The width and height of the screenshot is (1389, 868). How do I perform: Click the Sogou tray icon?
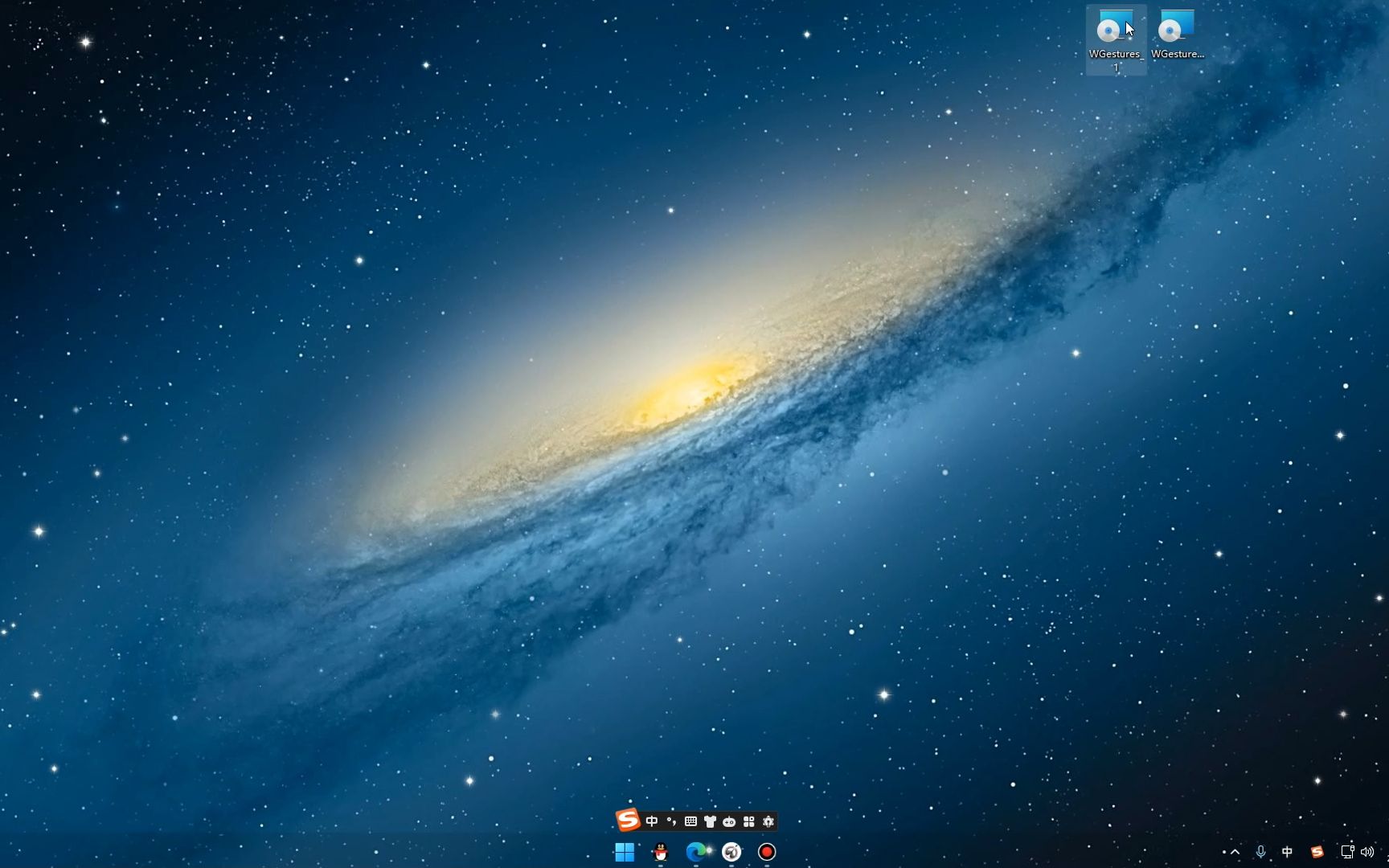tap(1317, 852)
